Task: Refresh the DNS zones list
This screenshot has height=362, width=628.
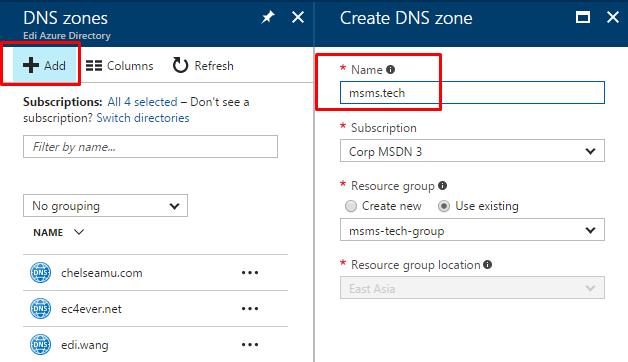Action: [203, 65]
